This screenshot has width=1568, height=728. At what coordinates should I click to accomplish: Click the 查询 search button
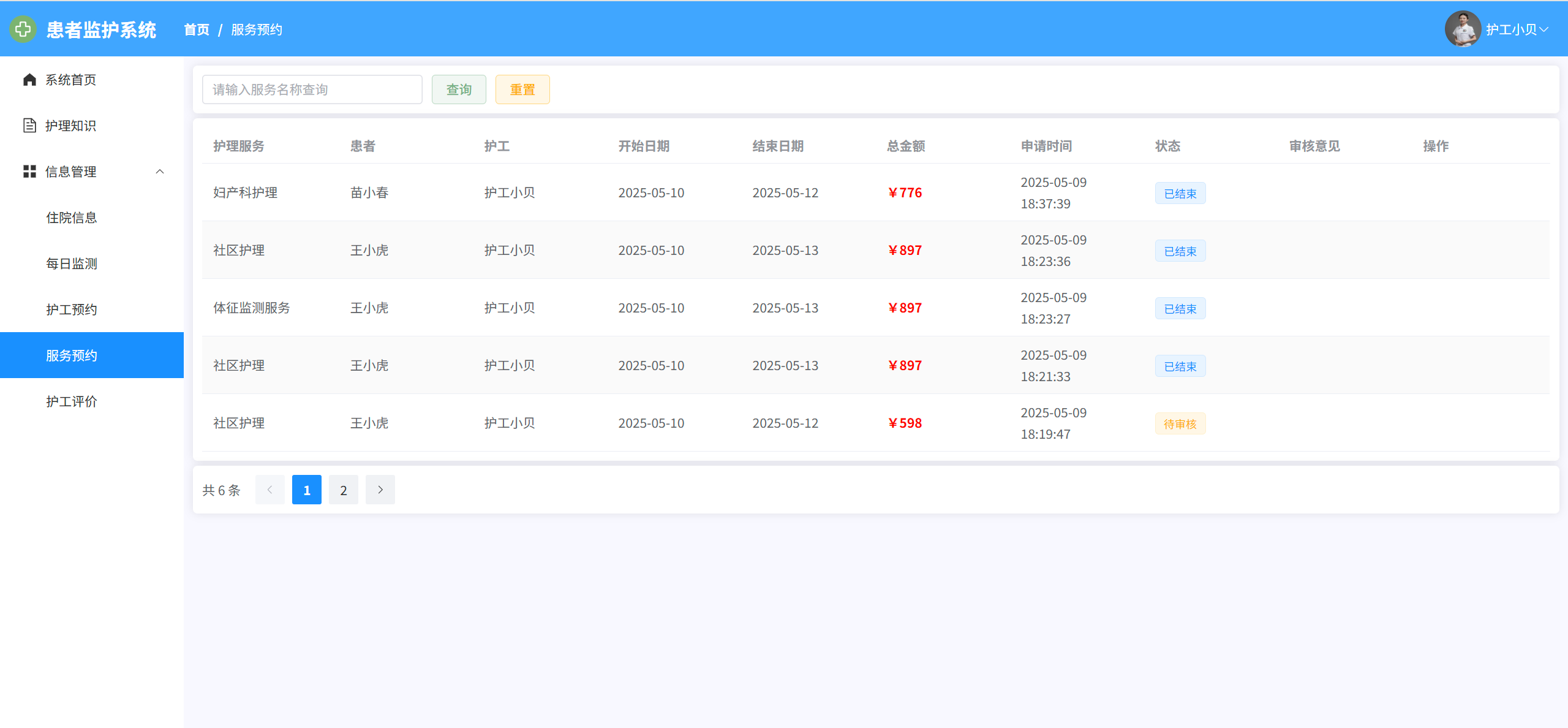[x=459, y=89]
